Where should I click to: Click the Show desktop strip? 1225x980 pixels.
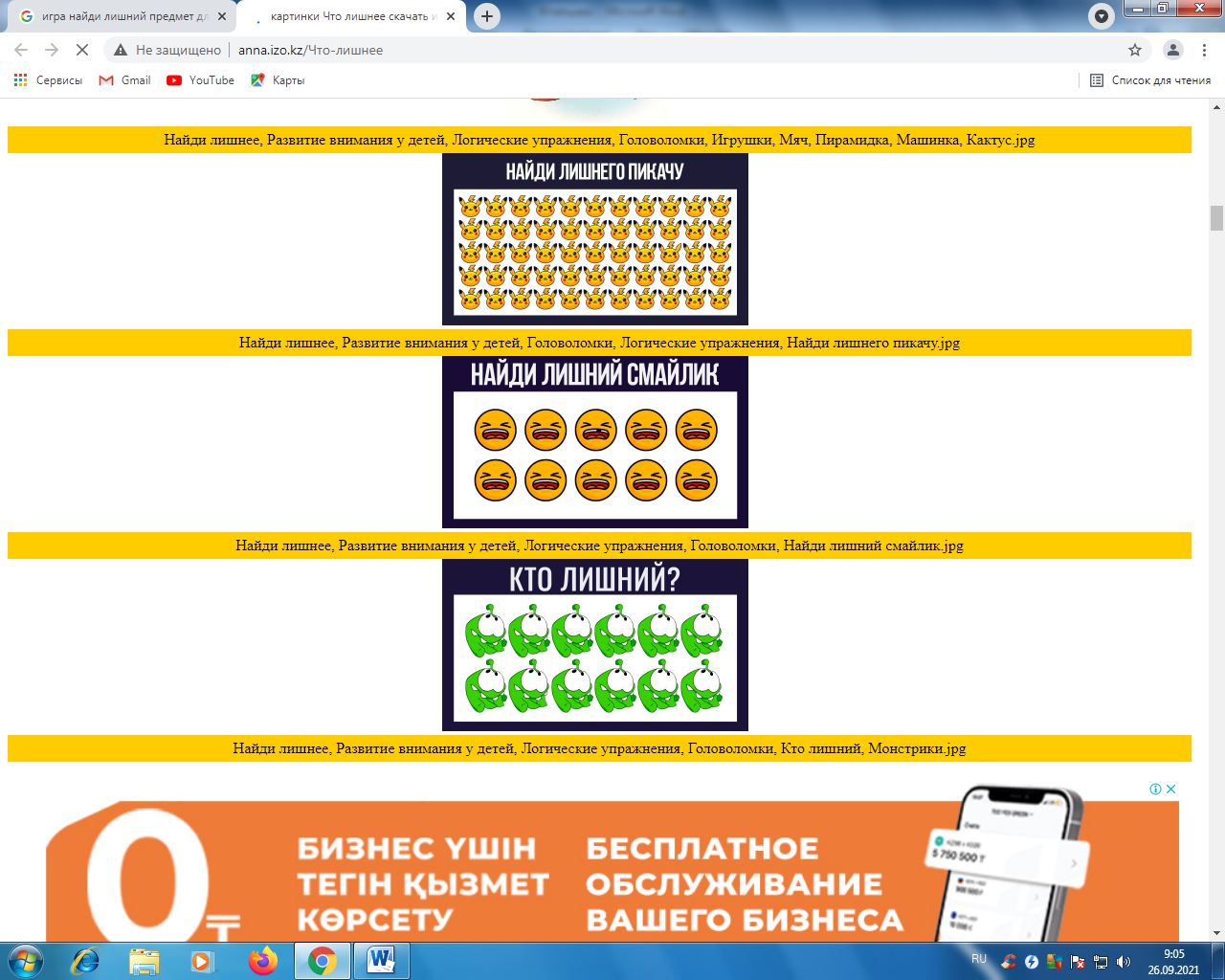tap(1217, 962)
